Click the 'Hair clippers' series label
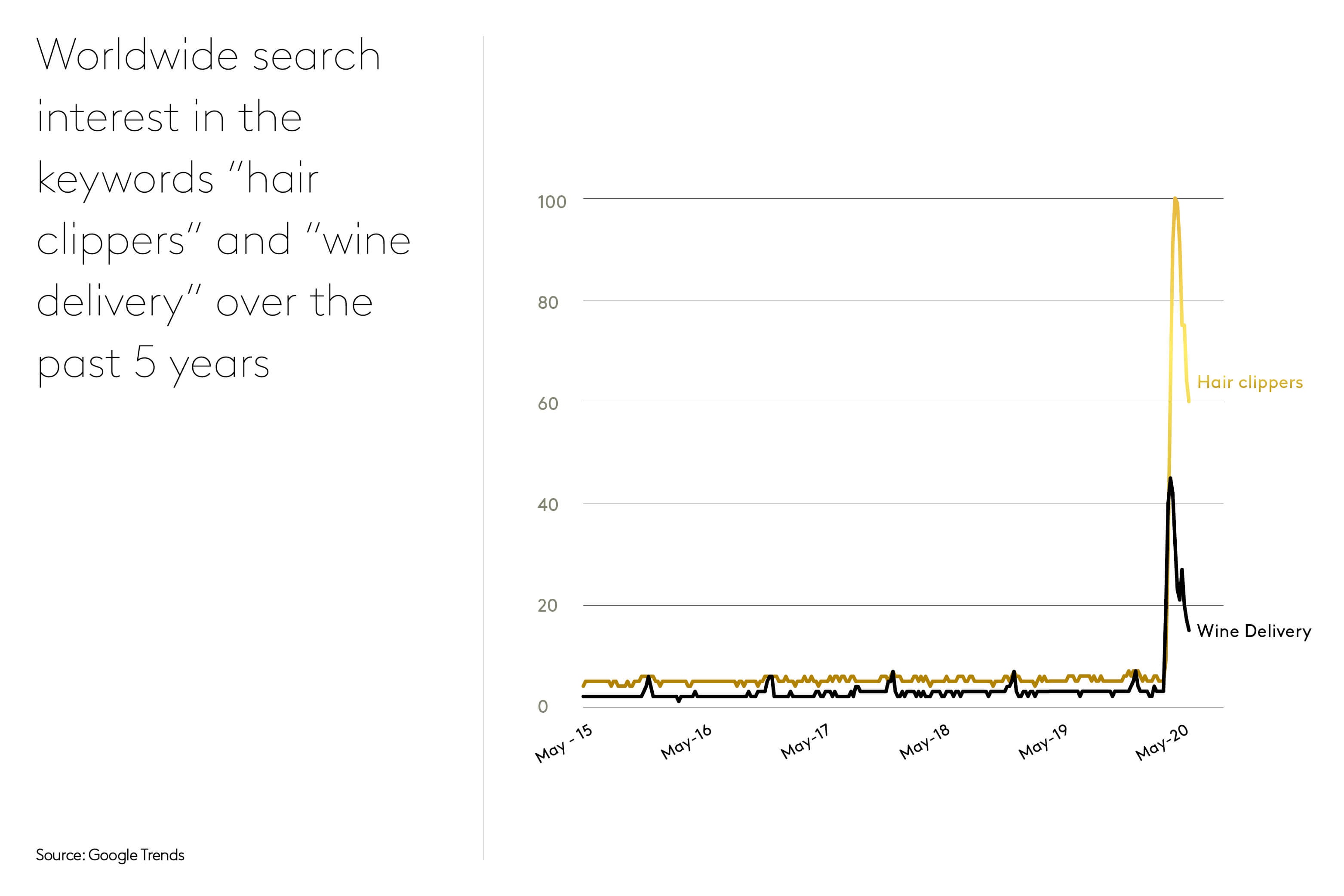The width and height of the screenshot is (1344, 896). coord(1249,382)
